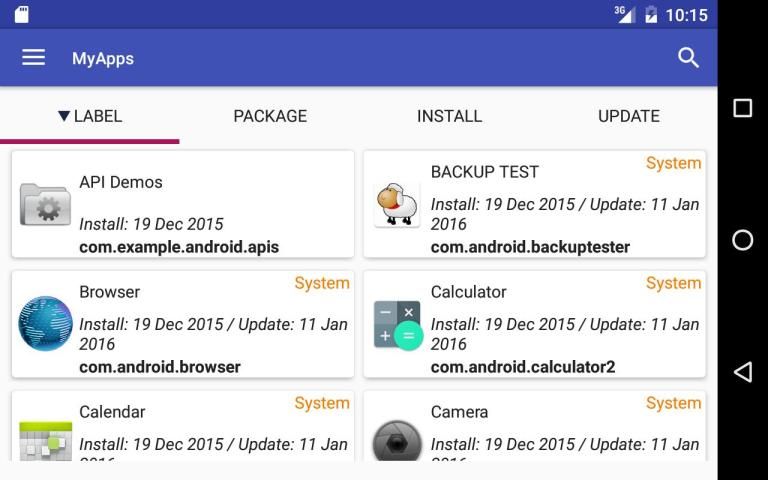Switch to the PACKAGE sort tab

coord(270,116)
